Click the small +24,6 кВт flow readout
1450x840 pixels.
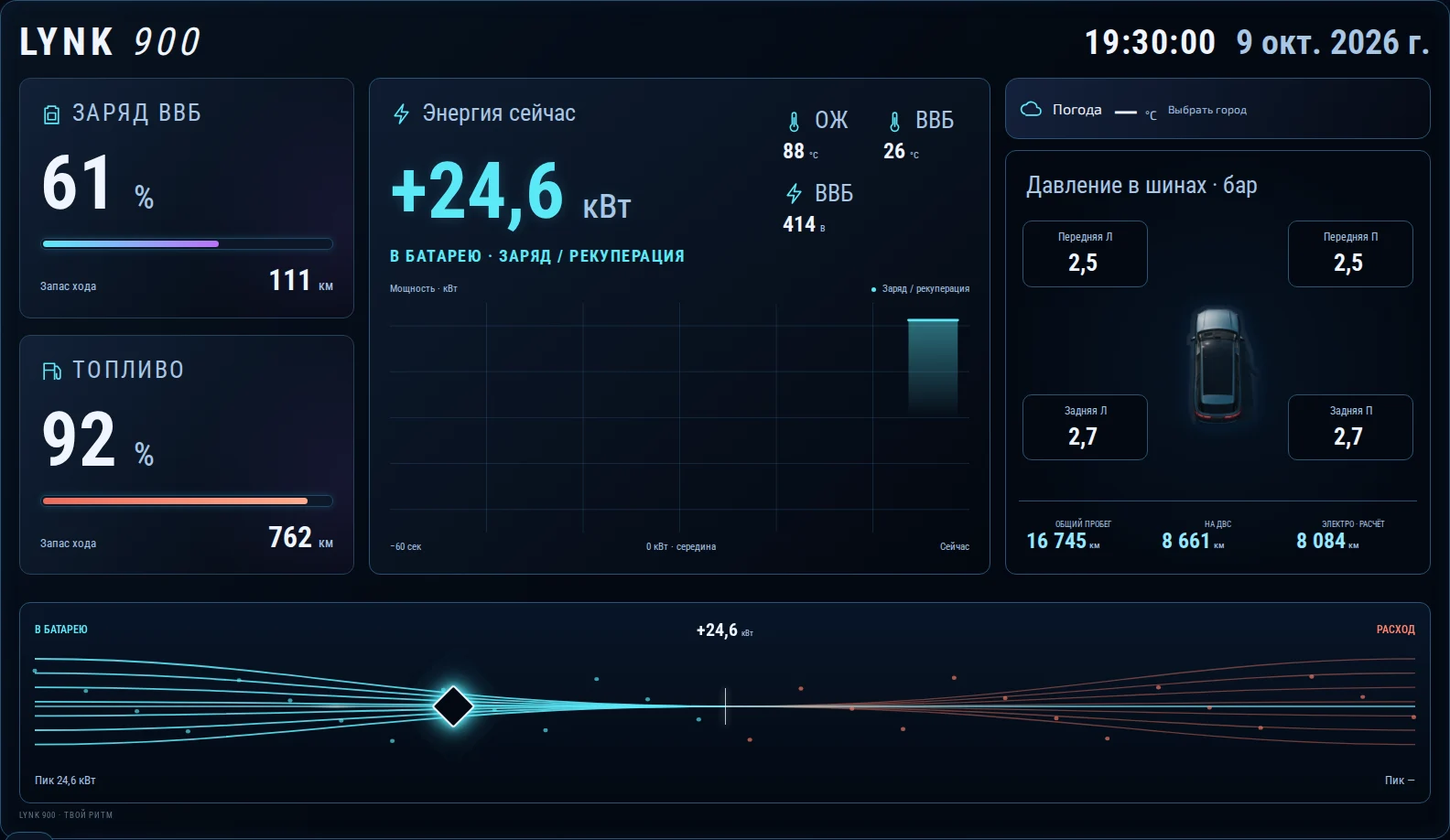pos(724,630)
